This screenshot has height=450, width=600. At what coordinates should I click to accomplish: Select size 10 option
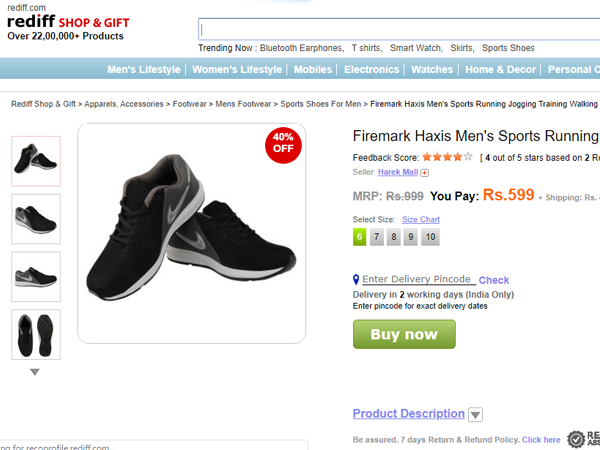coord(429,237)
